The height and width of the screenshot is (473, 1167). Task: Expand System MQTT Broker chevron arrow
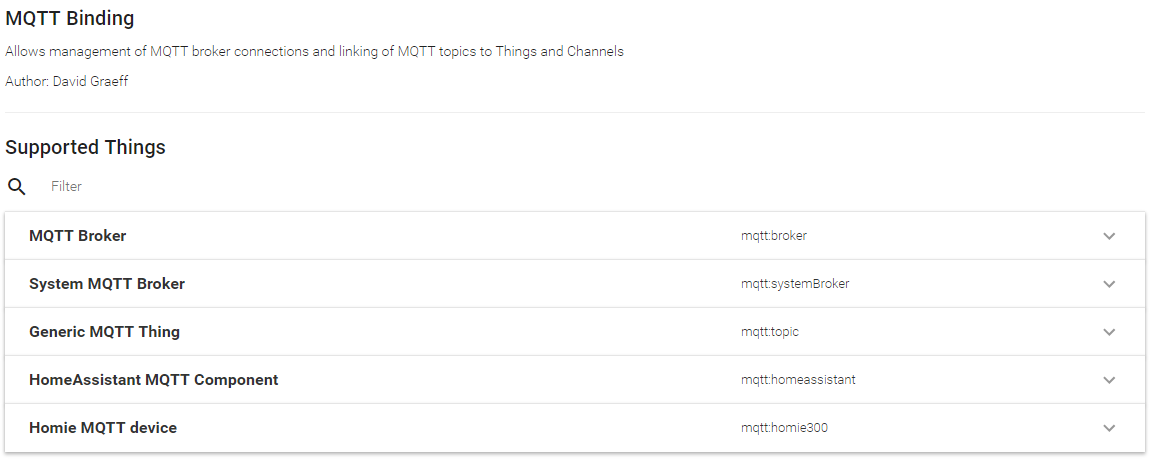pos(1109,284)
